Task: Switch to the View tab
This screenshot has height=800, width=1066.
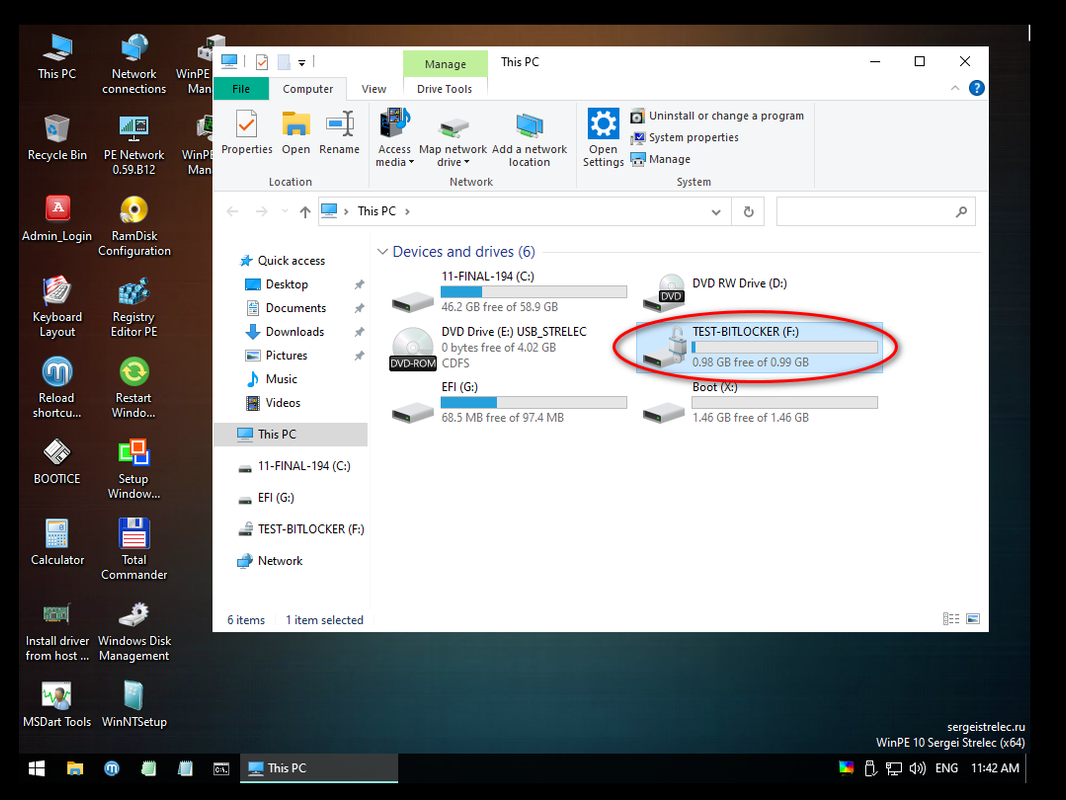Action: pos(373,89)
